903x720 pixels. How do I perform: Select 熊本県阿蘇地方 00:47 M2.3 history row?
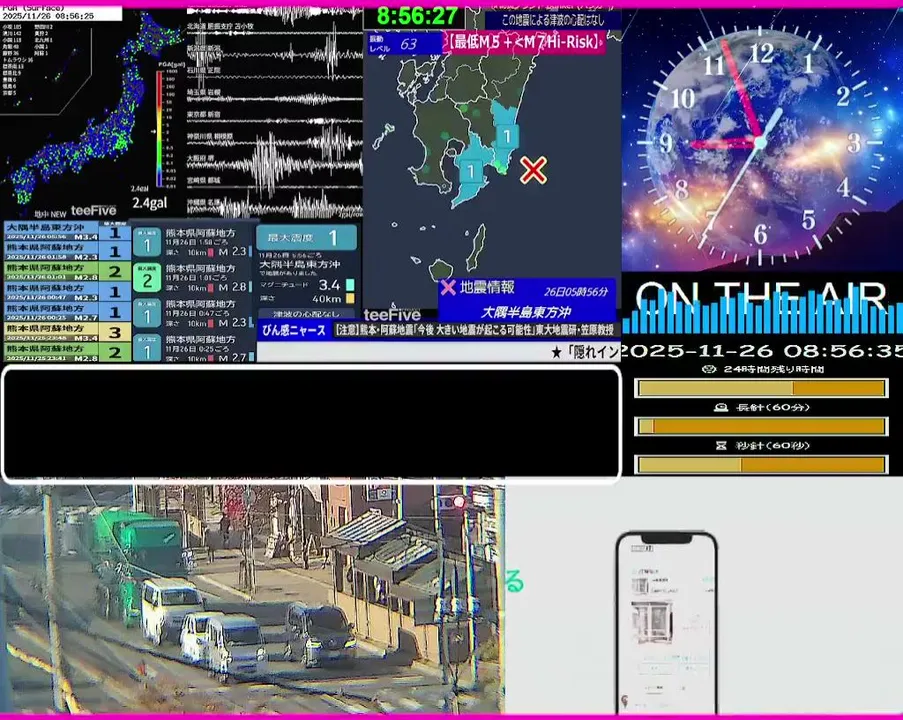tap(67, 291)
